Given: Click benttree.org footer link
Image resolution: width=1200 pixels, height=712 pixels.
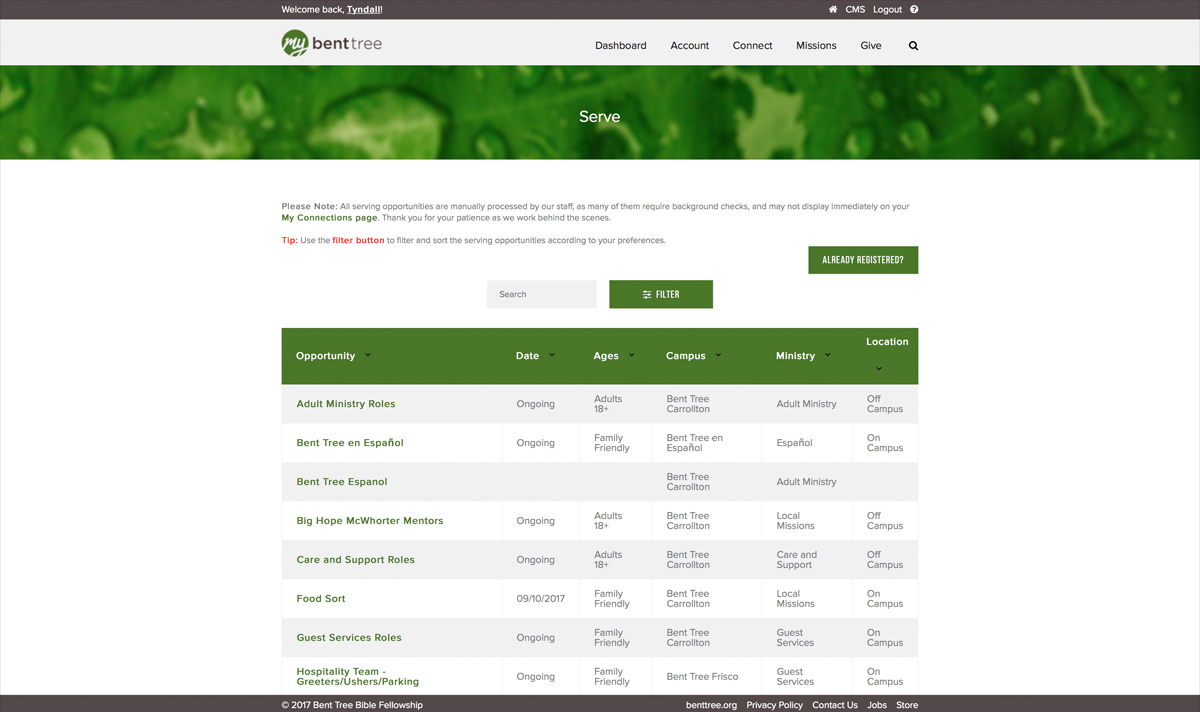Looking at the screenshot, I should tap(711, 705).
